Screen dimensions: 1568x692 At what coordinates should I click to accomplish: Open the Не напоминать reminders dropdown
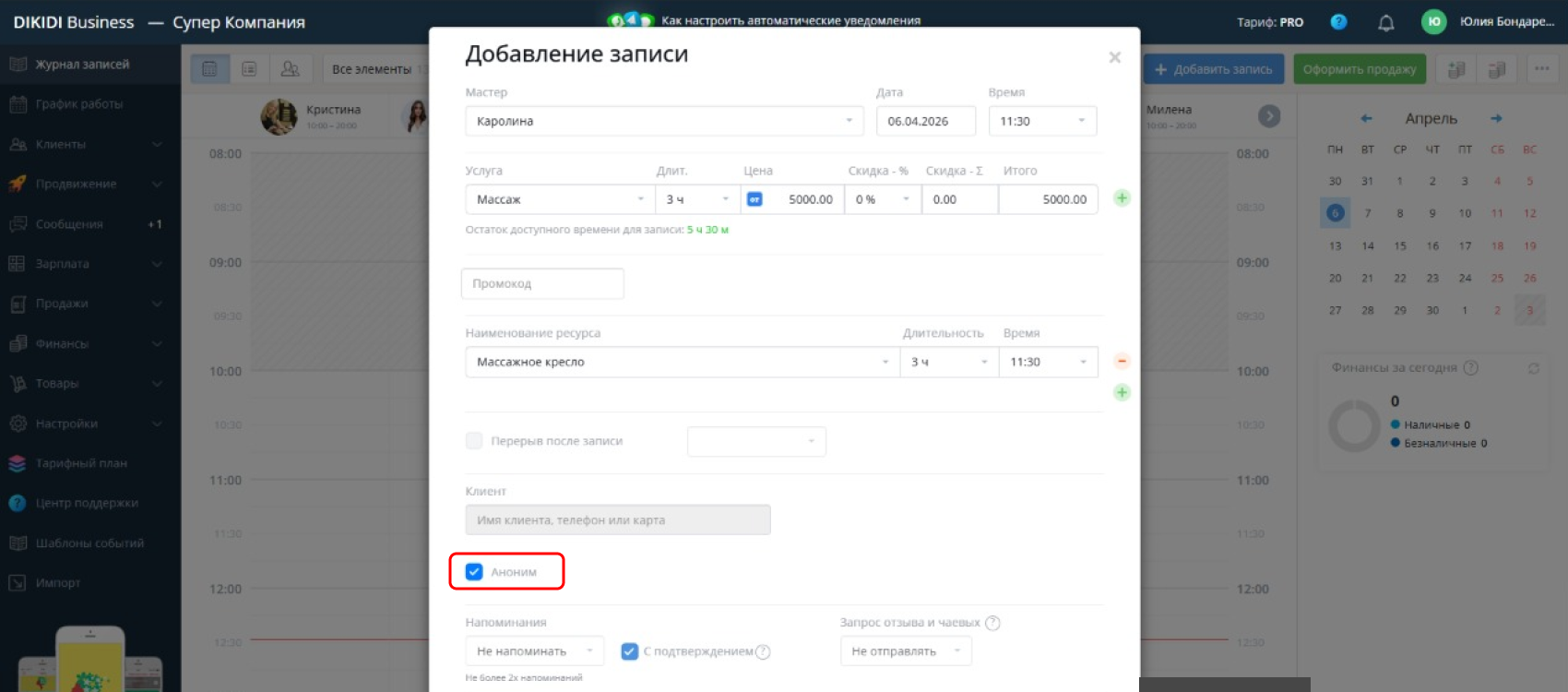(534, 651)
